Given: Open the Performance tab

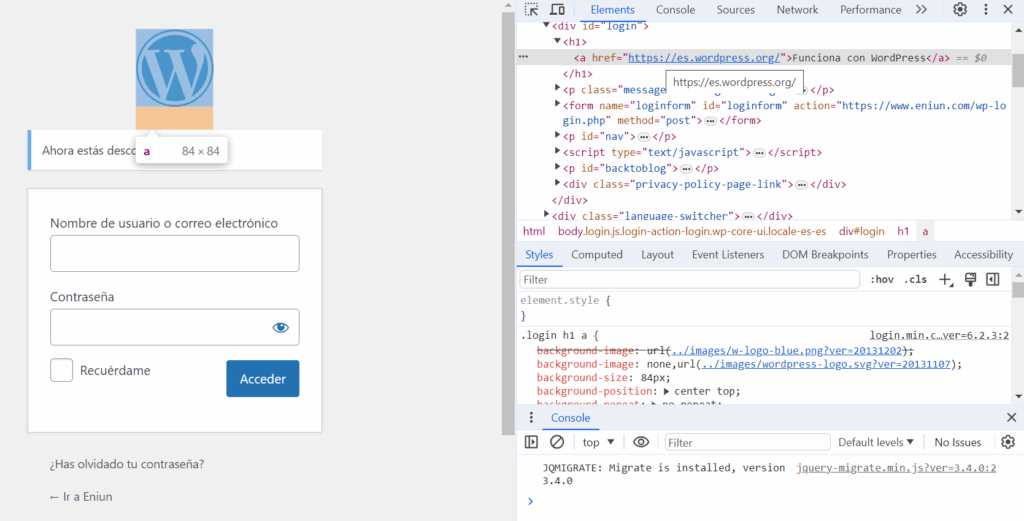Looking at the screenshot, I should (x=871, y=10).
